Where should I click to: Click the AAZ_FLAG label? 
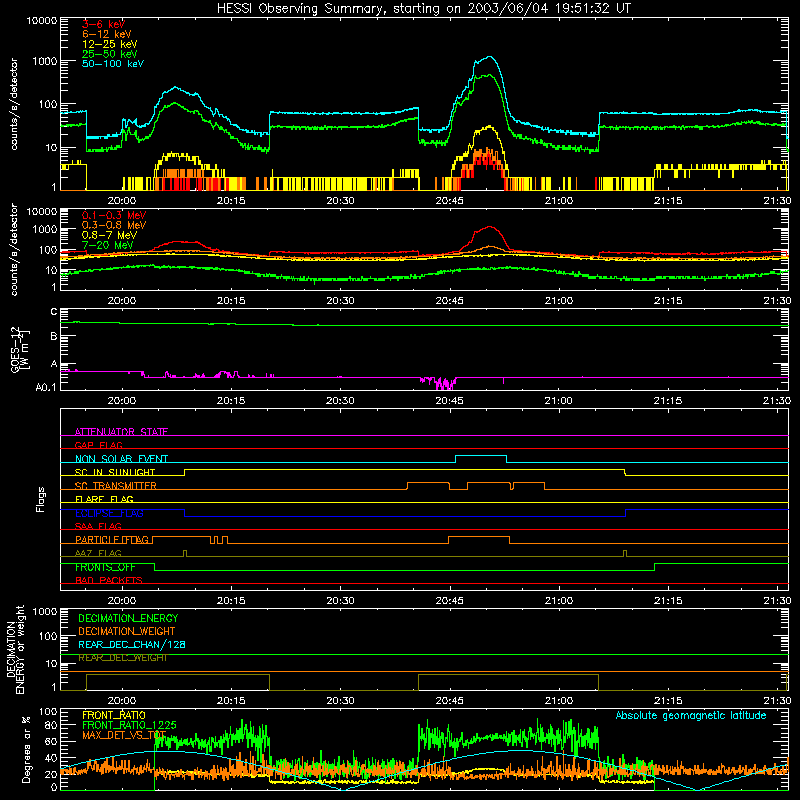click(x=98, y=553)
